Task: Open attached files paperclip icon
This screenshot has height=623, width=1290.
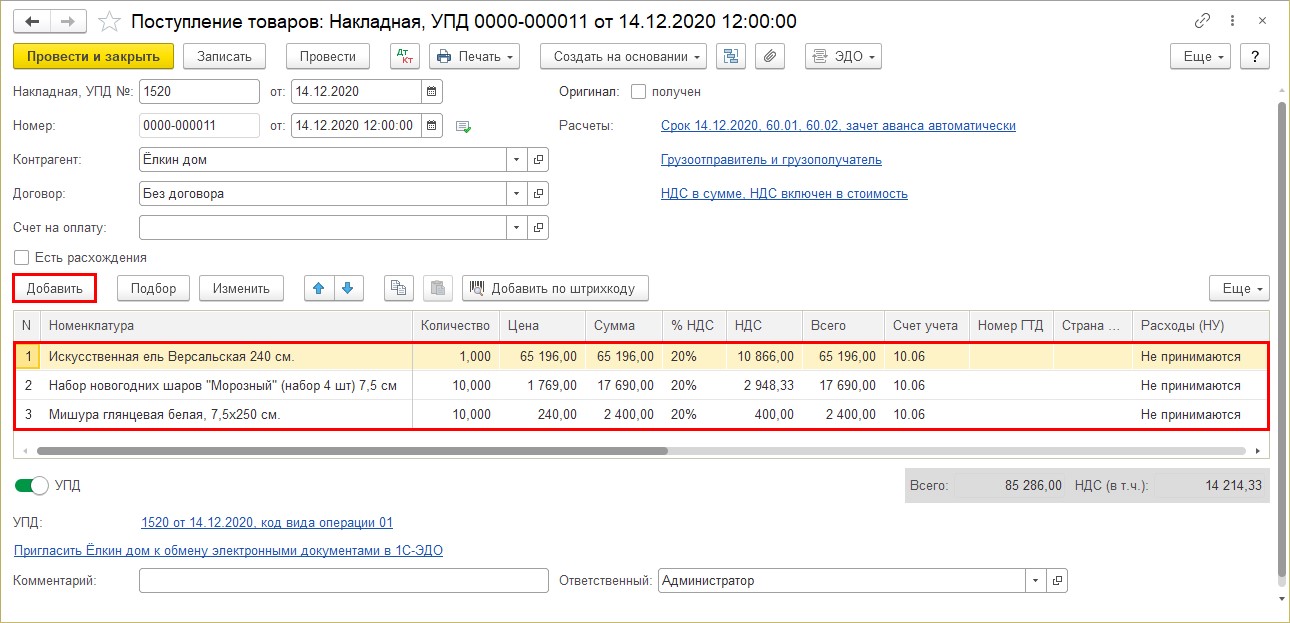Action: pos(769,56)
